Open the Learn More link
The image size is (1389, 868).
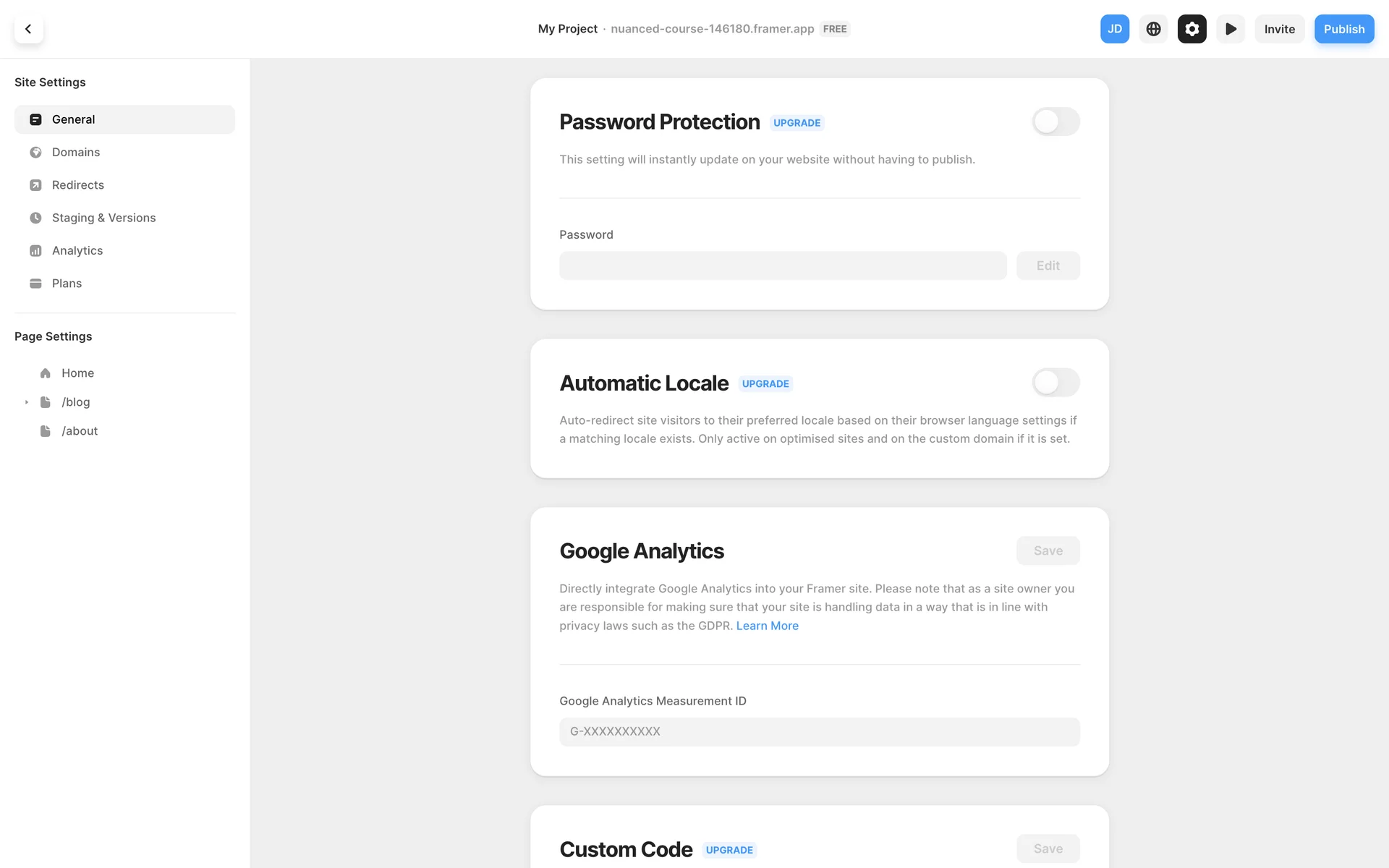pyautogui.click(x=767, y=626)
